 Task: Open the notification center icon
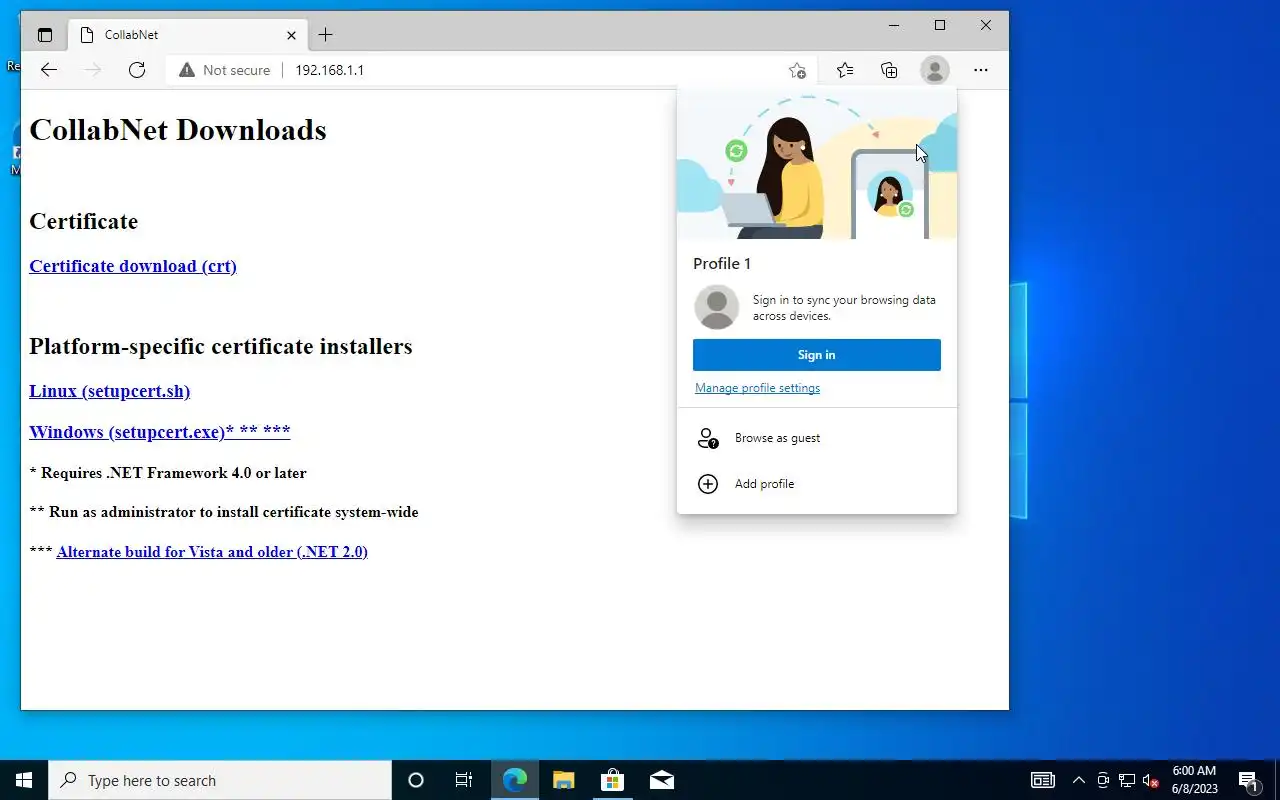click(x=1248, y=780)
